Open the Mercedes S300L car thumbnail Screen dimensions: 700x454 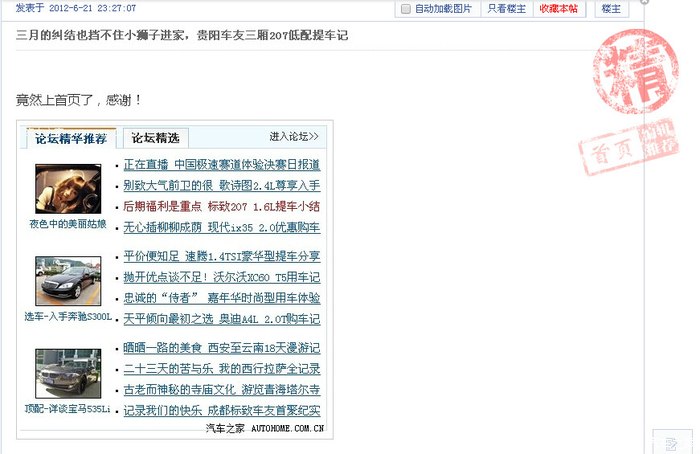pyautogui.click(x=68, y=281)
